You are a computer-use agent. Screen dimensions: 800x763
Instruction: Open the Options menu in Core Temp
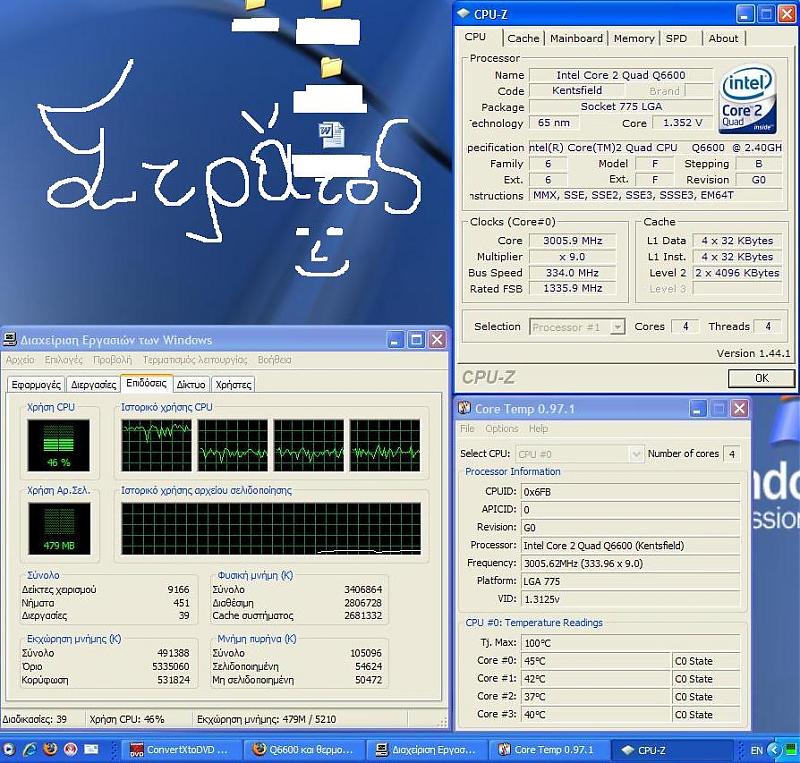pyautogui.click(x=502, y=429)
